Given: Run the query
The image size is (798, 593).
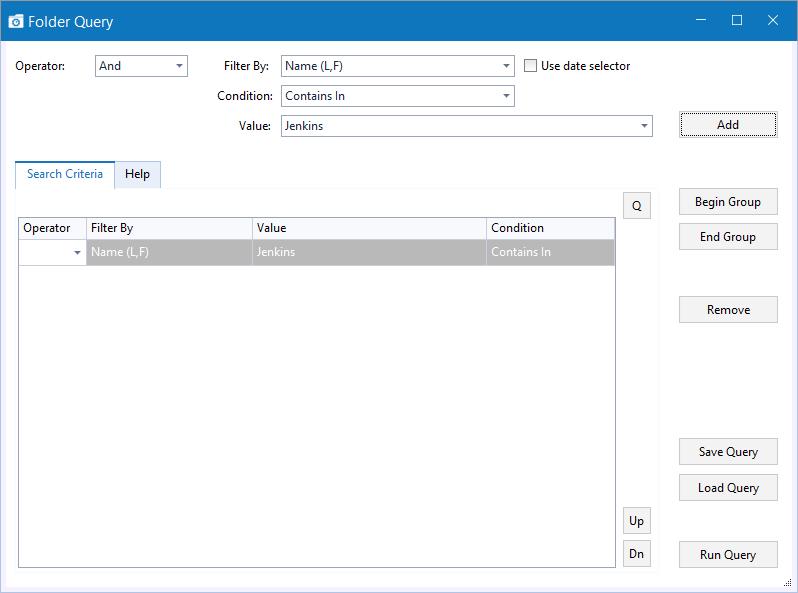Looking at the screenshot, I should (x=728, y=554).
